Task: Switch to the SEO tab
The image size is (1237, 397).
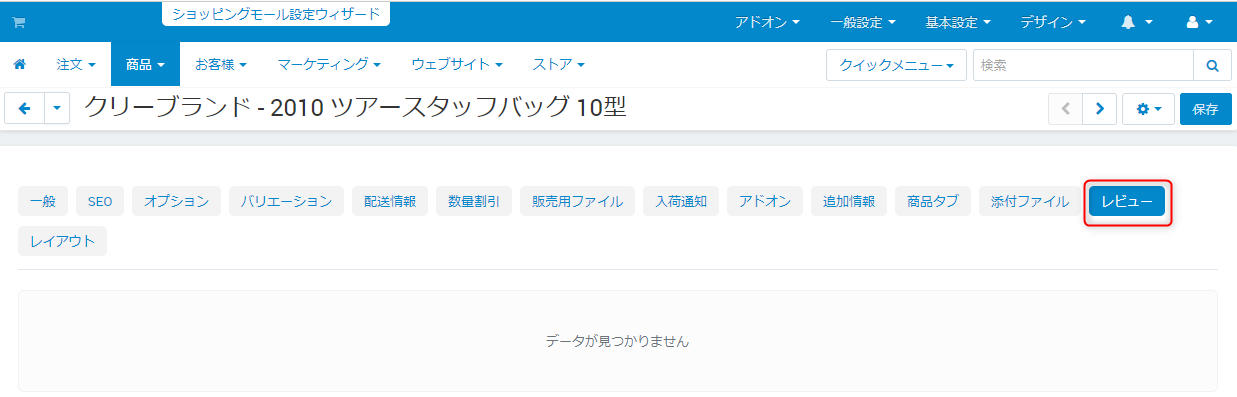Action: pos(100,201)
